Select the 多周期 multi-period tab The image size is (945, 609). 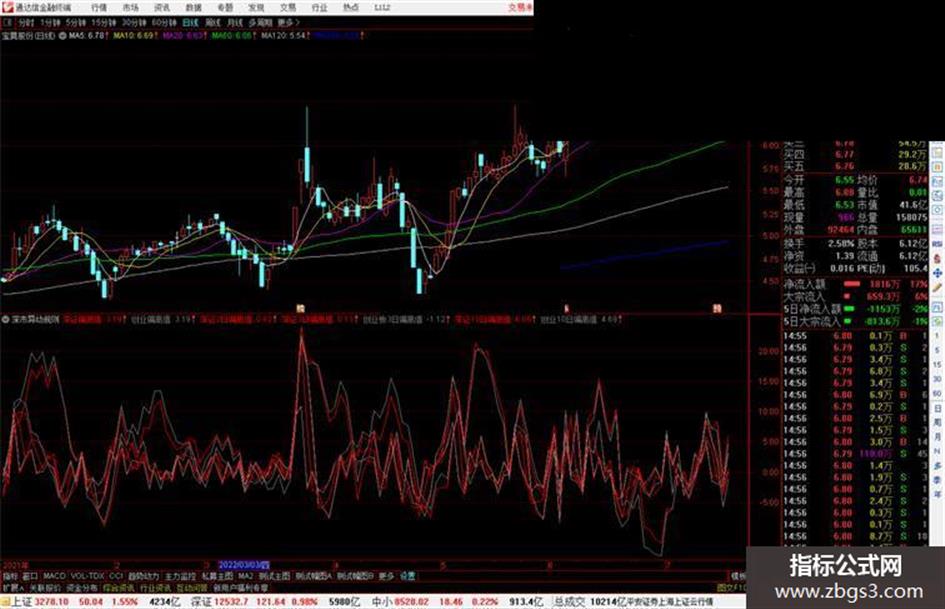[x=260, y=23]
